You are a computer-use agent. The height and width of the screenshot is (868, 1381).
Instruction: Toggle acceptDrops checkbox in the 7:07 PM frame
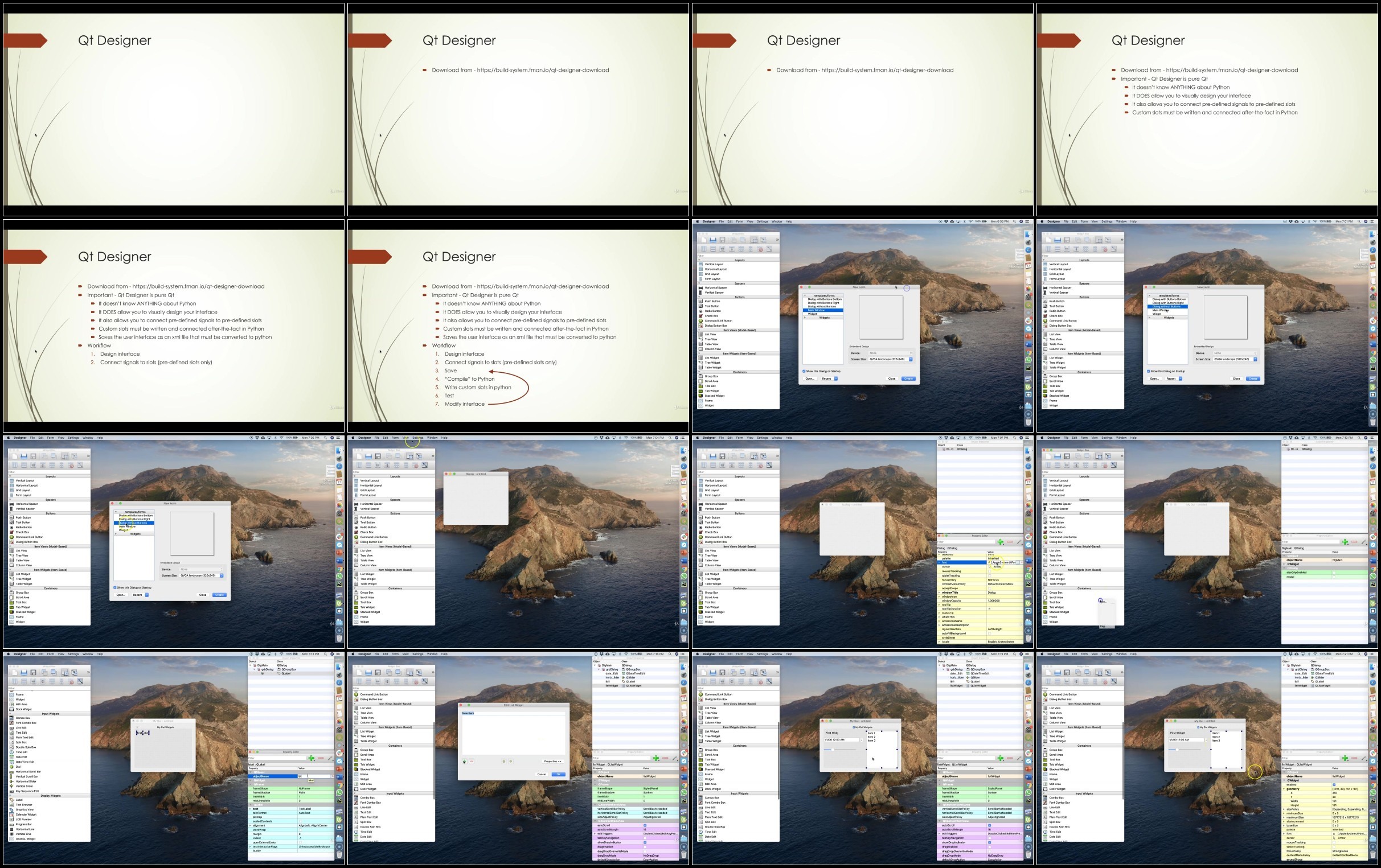coord(989,588)
